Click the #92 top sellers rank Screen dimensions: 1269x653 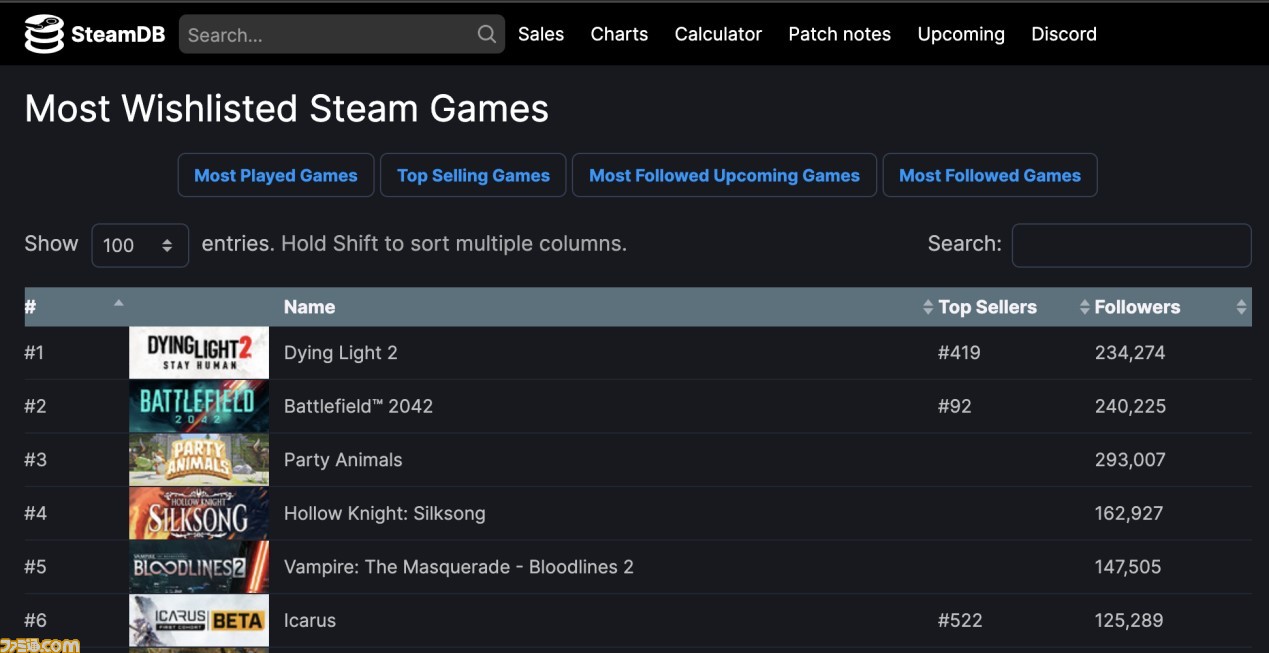pos(955,406)
